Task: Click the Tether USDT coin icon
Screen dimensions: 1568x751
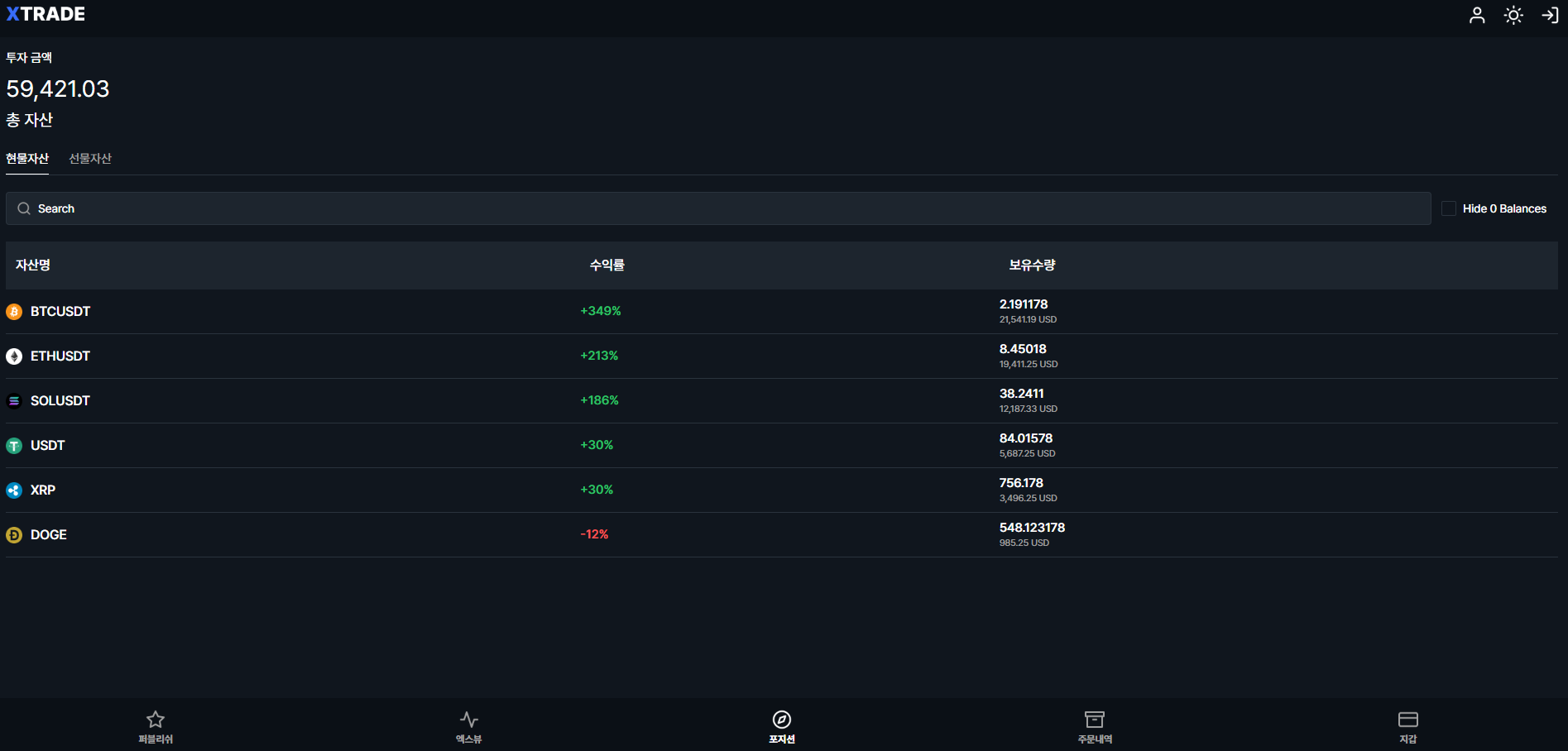Action: [x=14, y=446]
